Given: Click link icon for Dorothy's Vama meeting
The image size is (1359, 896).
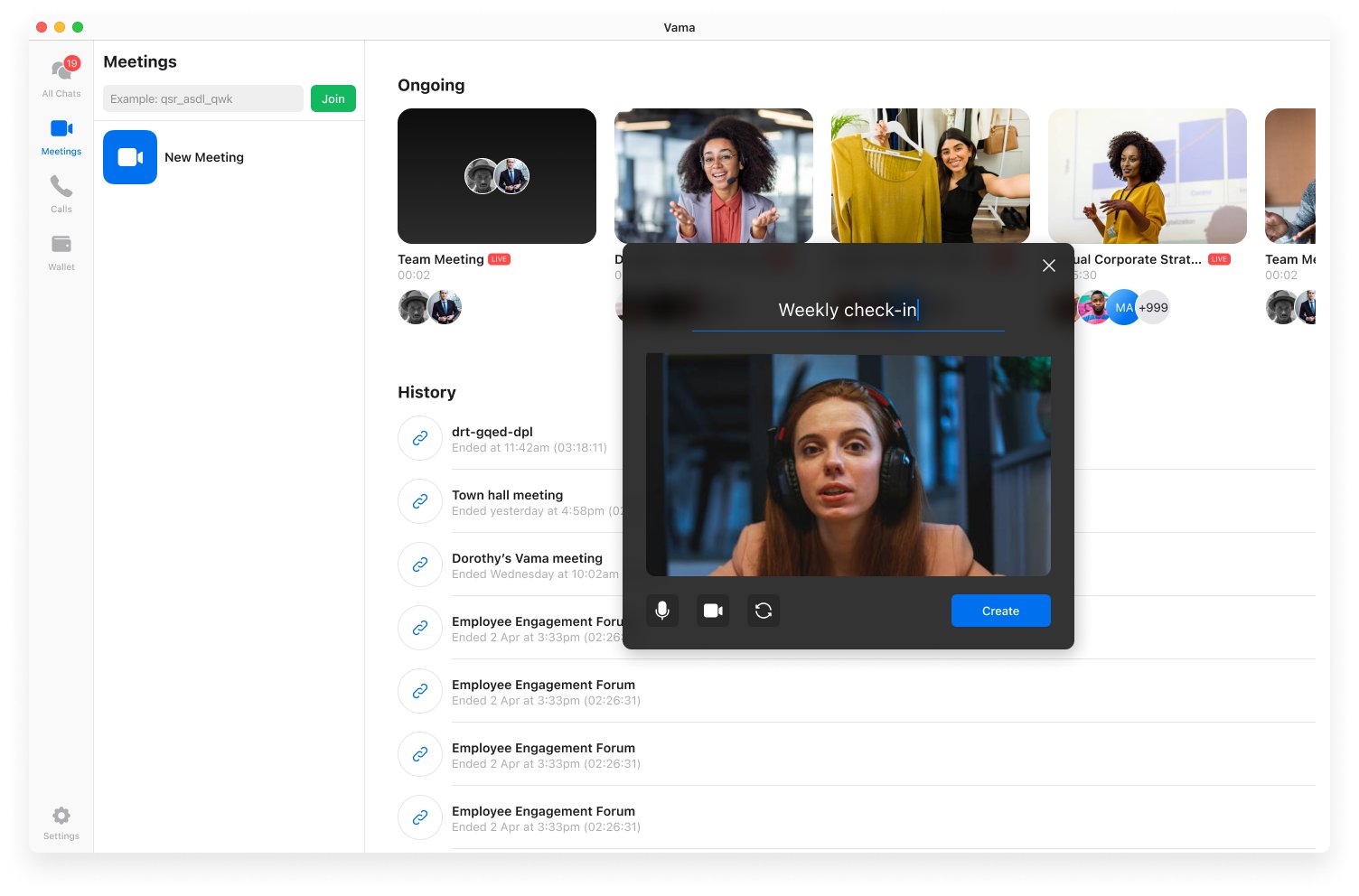Looking at the screenshot, I should 420,565.
